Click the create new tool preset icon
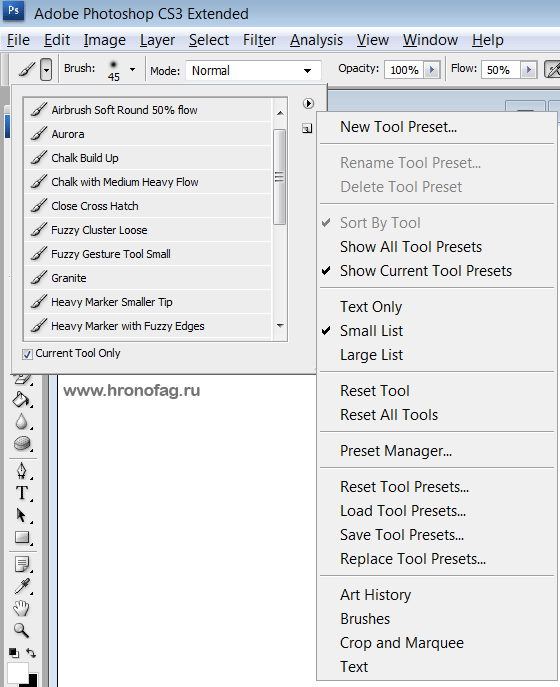This screenshot has height=687, width=560. click(x=307, y=128)
